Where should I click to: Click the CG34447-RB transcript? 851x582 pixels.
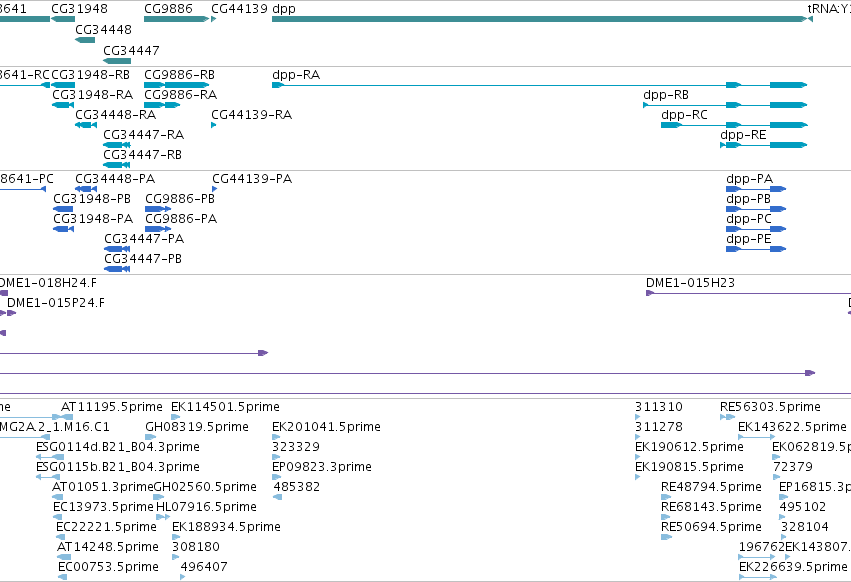[x=117, y=165]
